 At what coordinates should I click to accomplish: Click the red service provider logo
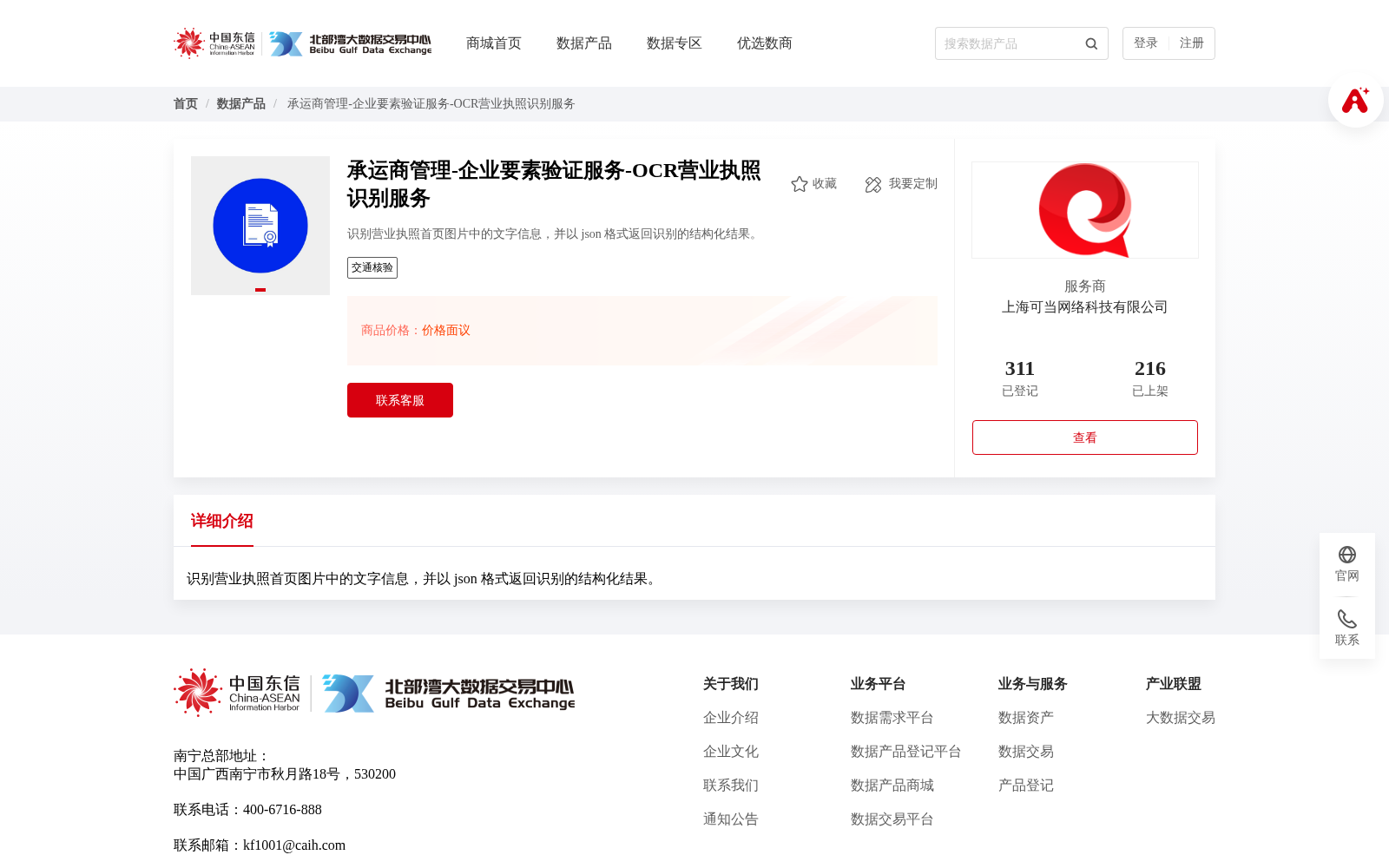tap(1085, 210)
